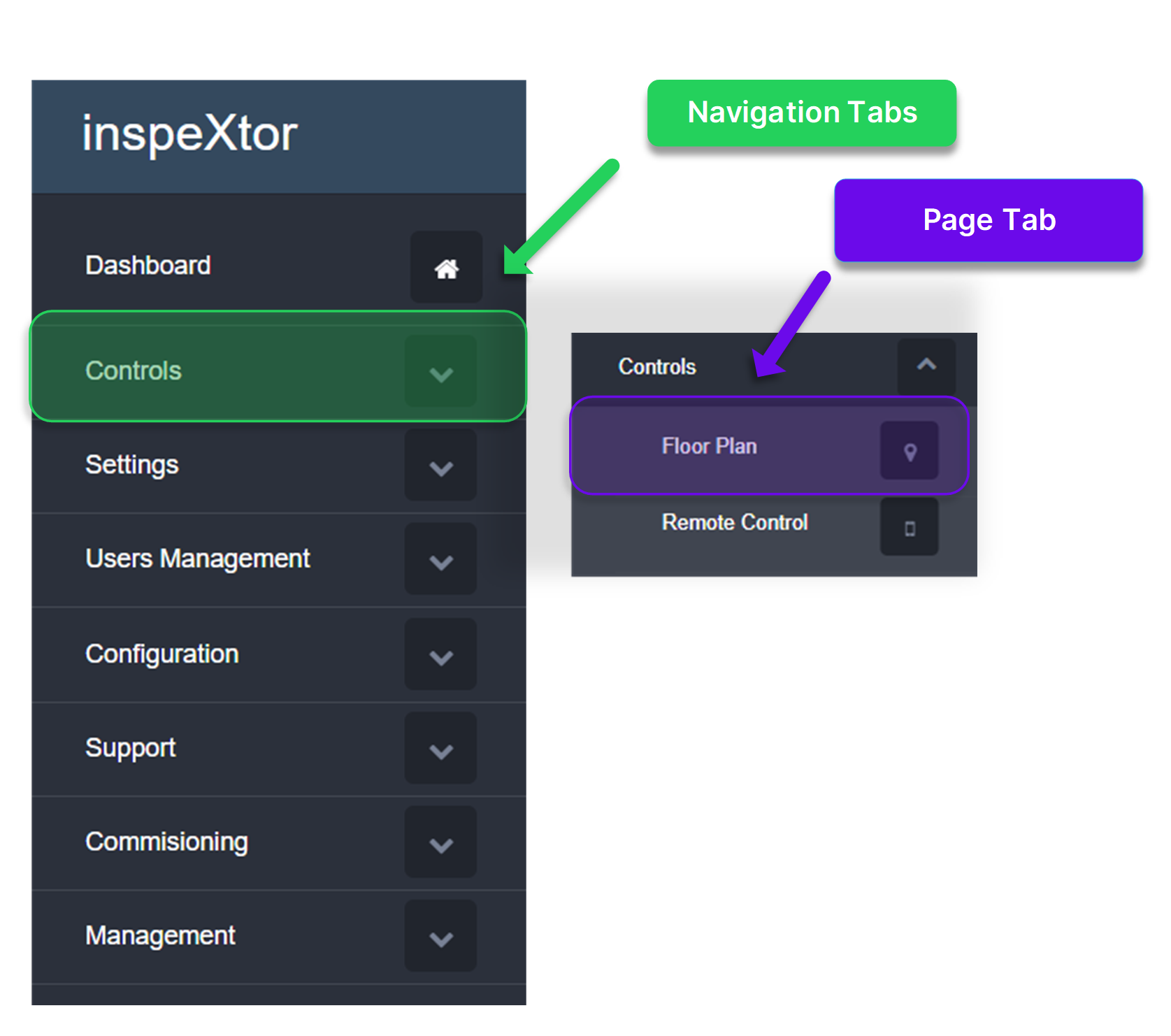This screenshot has width=1171, height=1036.
Task: Click the purple Page Tab label
Action: coord(988,220)
